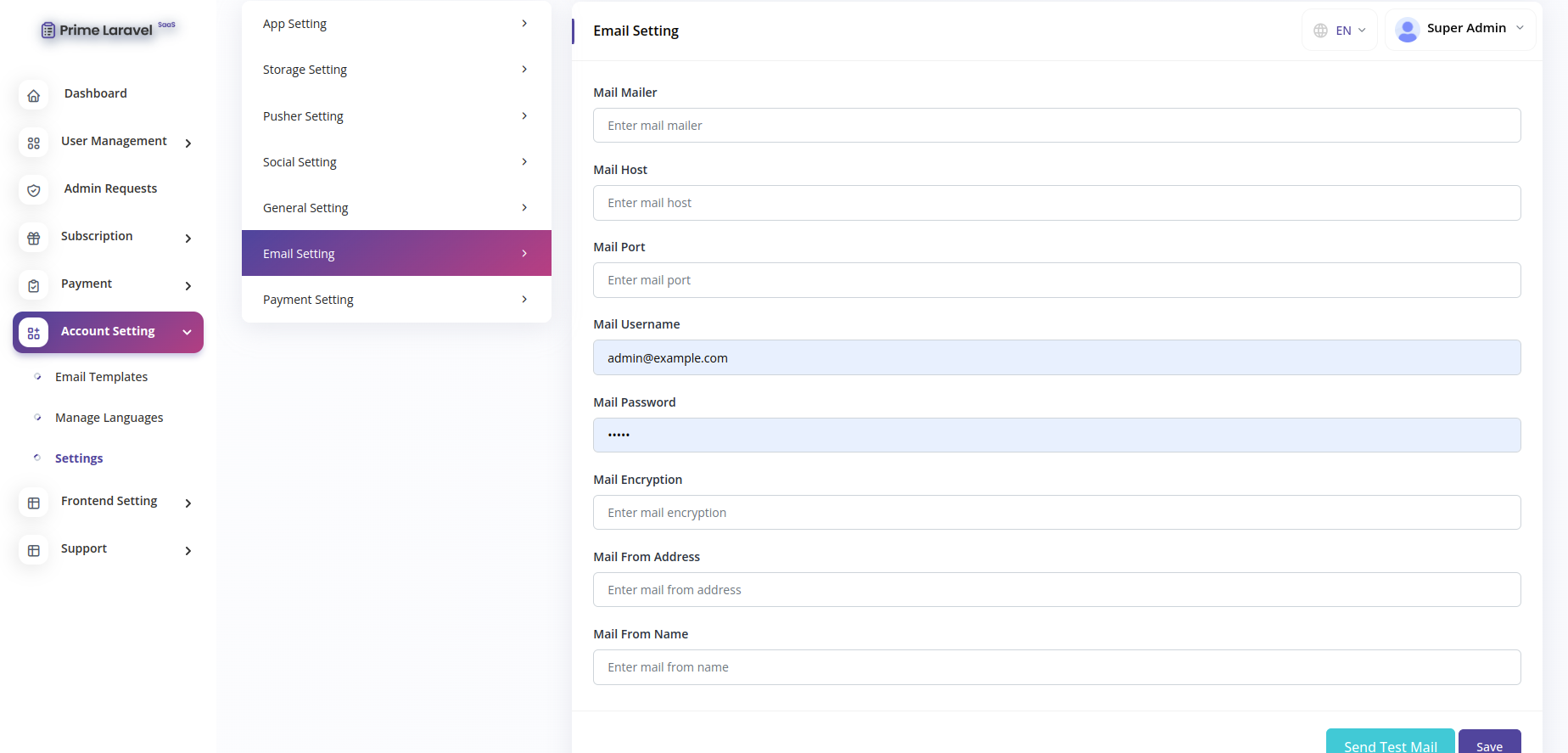
Task: Focus the Mail Host input field
Action: (1056, 203)
